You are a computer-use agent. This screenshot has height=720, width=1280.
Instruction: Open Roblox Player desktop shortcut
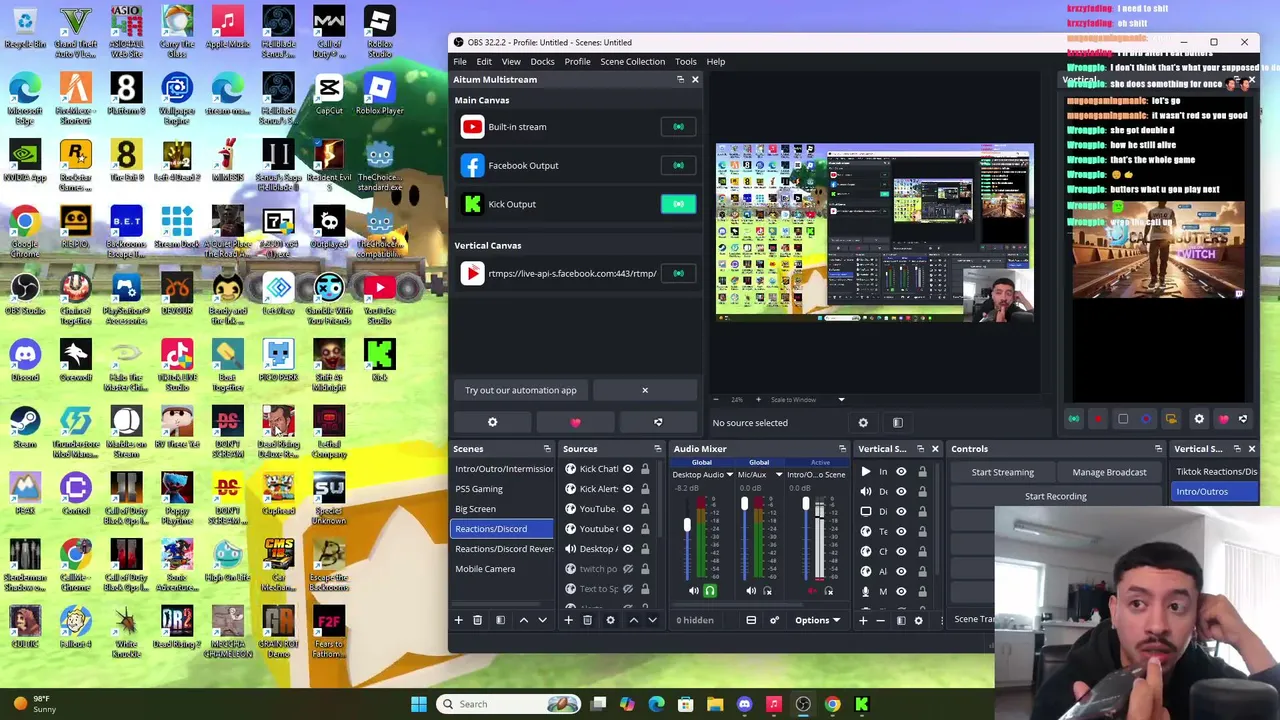coord(379,93)
